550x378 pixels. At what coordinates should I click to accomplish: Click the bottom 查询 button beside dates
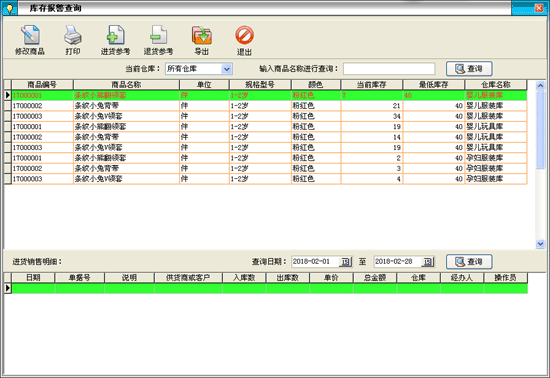(x=469, y=262)
